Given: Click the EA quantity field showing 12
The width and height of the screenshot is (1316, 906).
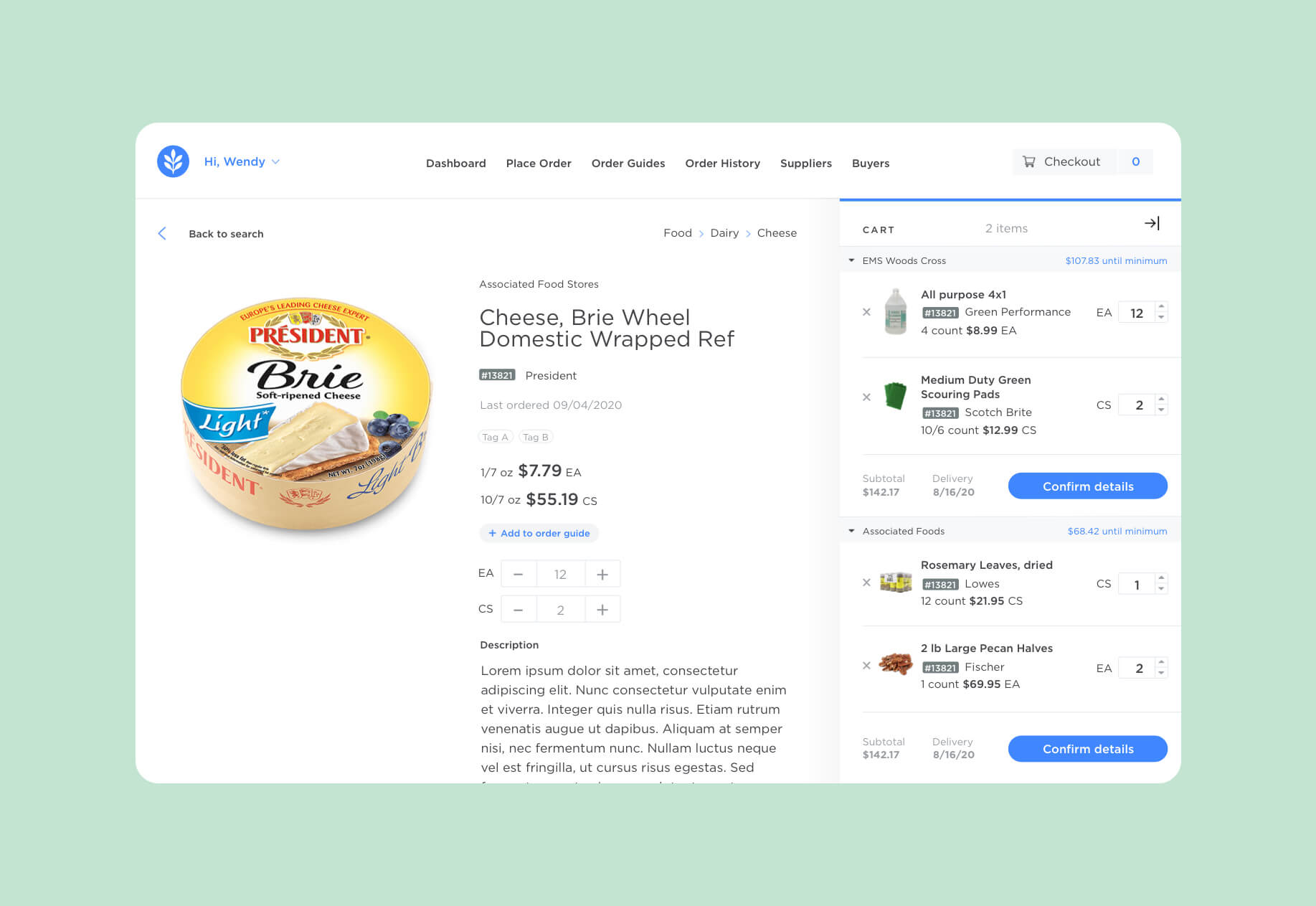Looking at the screenshot, I should [x=560, y=574].
